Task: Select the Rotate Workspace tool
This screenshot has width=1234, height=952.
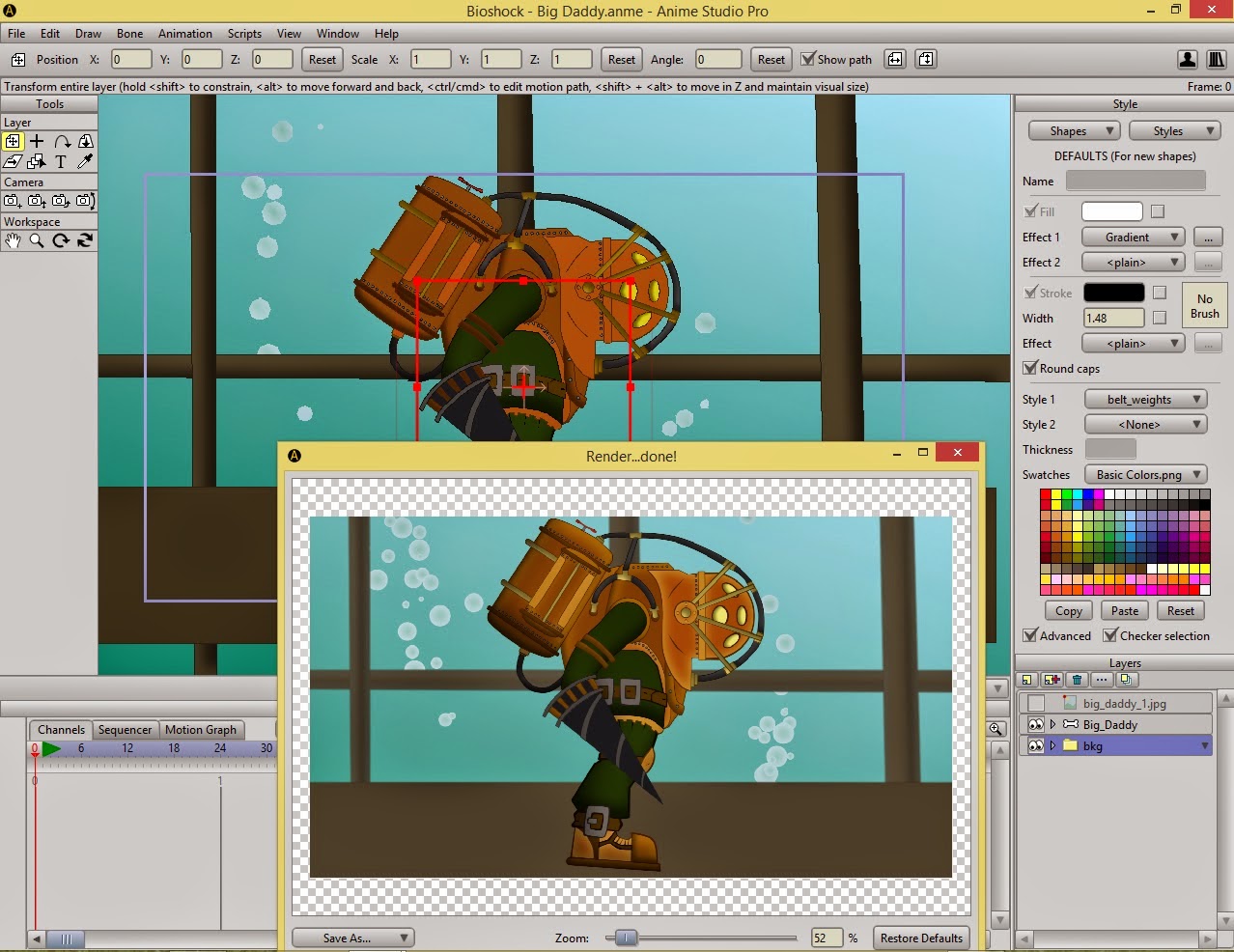Action: pyautogui.click(x=61, y=240)
